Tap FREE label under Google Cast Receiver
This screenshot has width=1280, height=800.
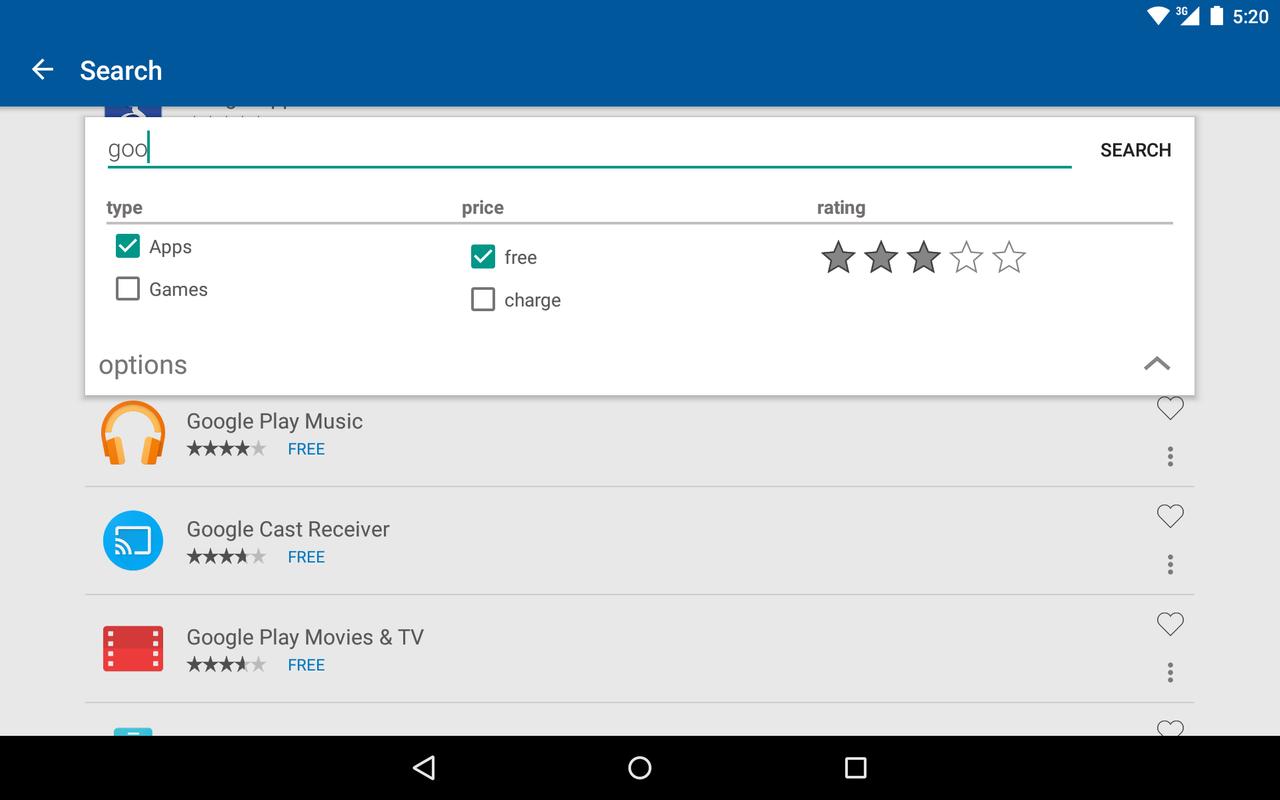point(306,557)
